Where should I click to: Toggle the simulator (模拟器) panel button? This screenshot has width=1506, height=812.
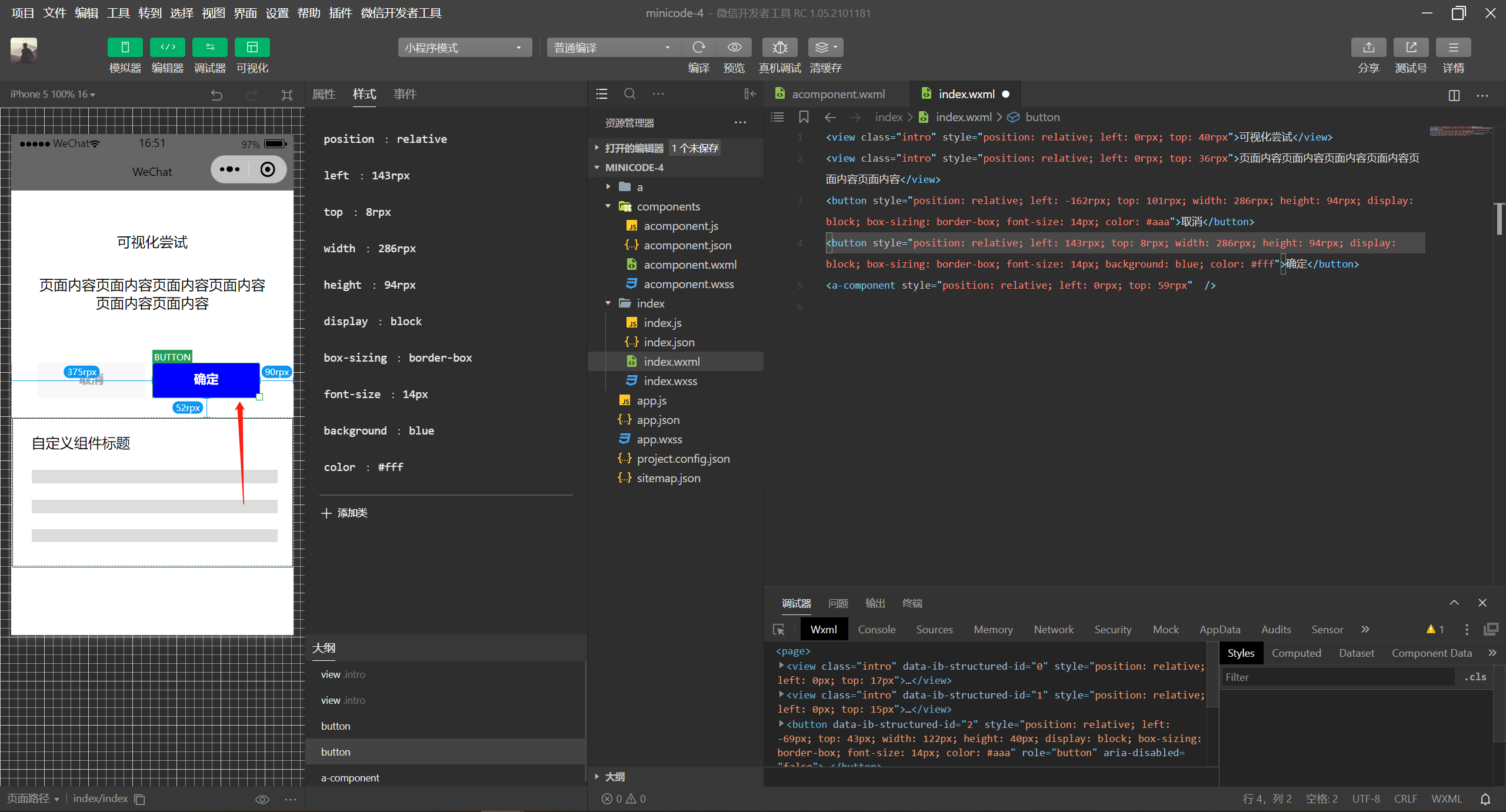pos(125,47)
